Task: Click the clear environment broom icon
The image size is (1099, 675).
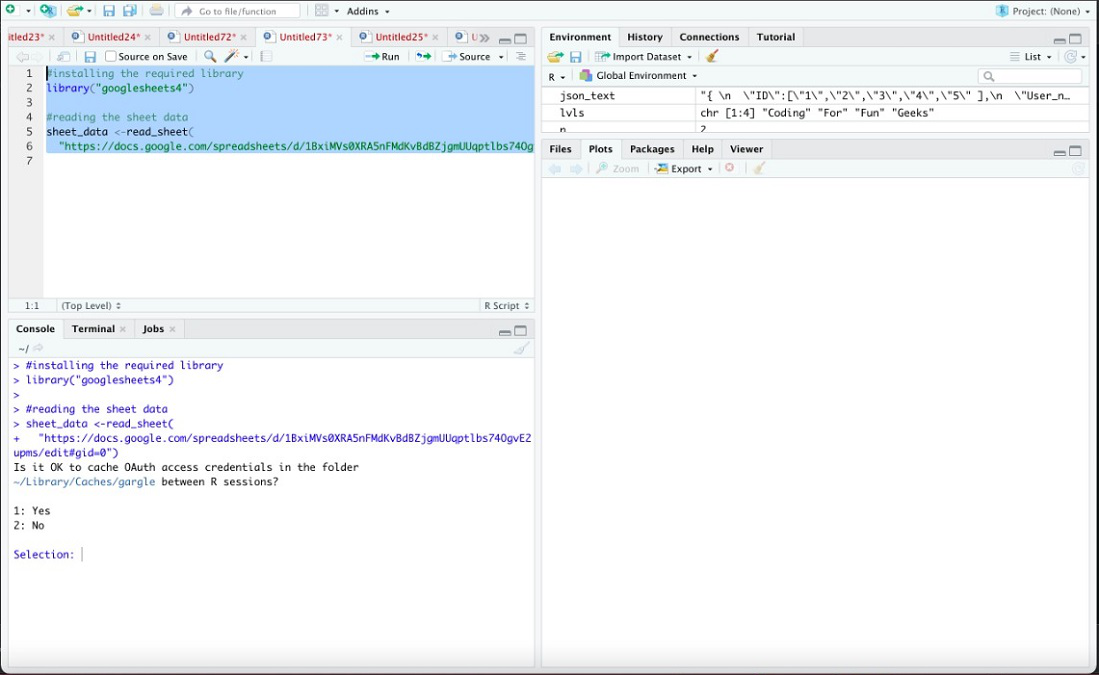Action: [712, 57]
